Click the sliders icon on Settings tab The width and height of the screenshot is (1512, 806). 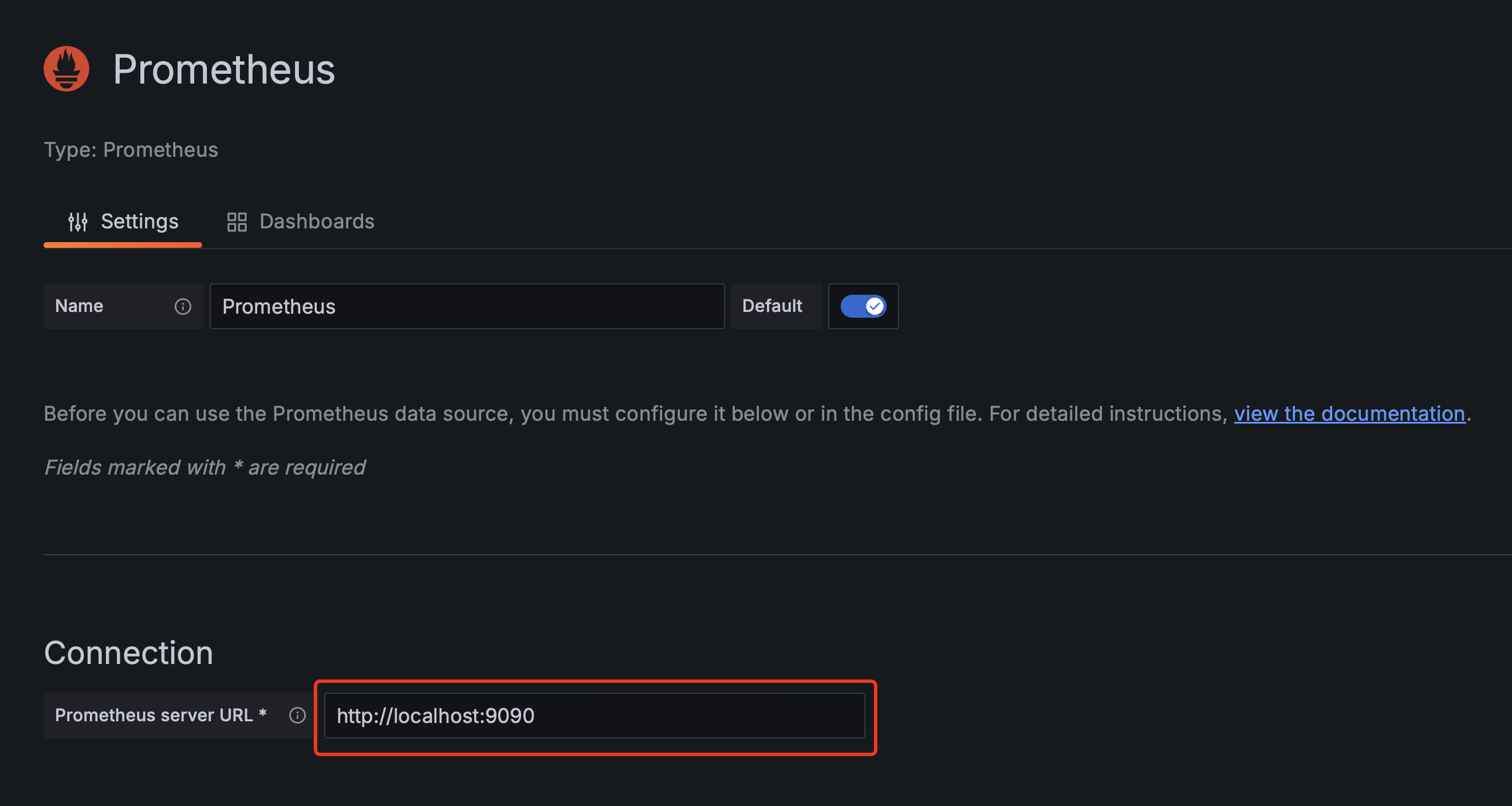[x=77, y=222]
